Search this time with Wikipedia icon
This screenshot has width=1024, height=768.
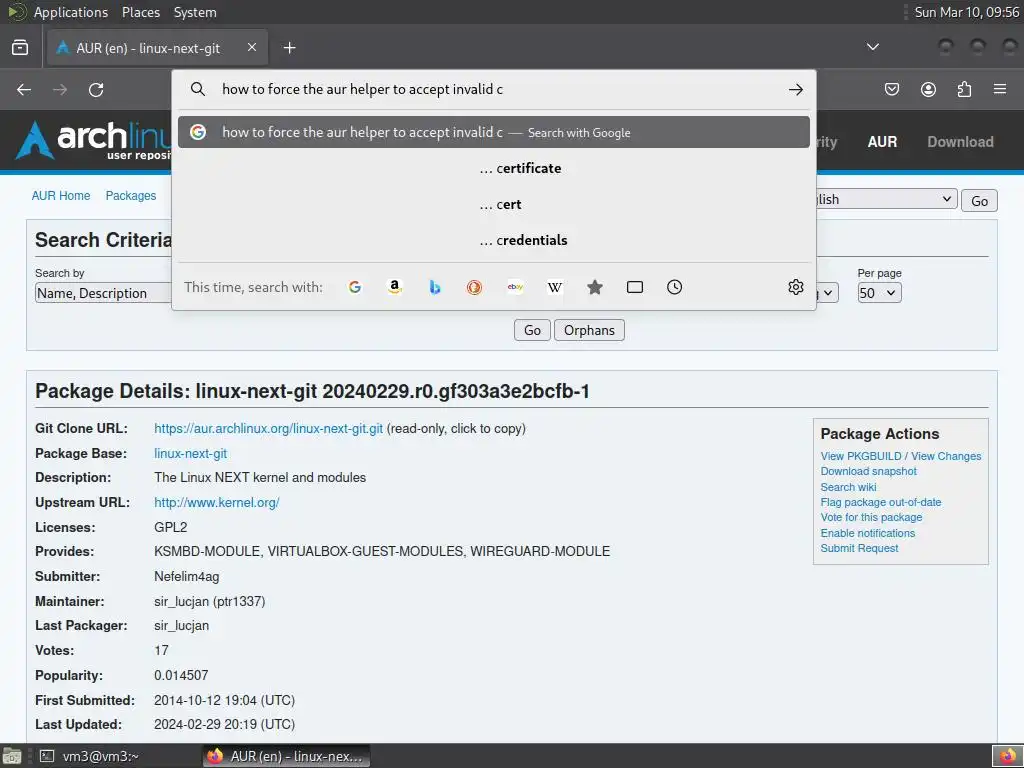pyautogui.click(x=554, y=287)
